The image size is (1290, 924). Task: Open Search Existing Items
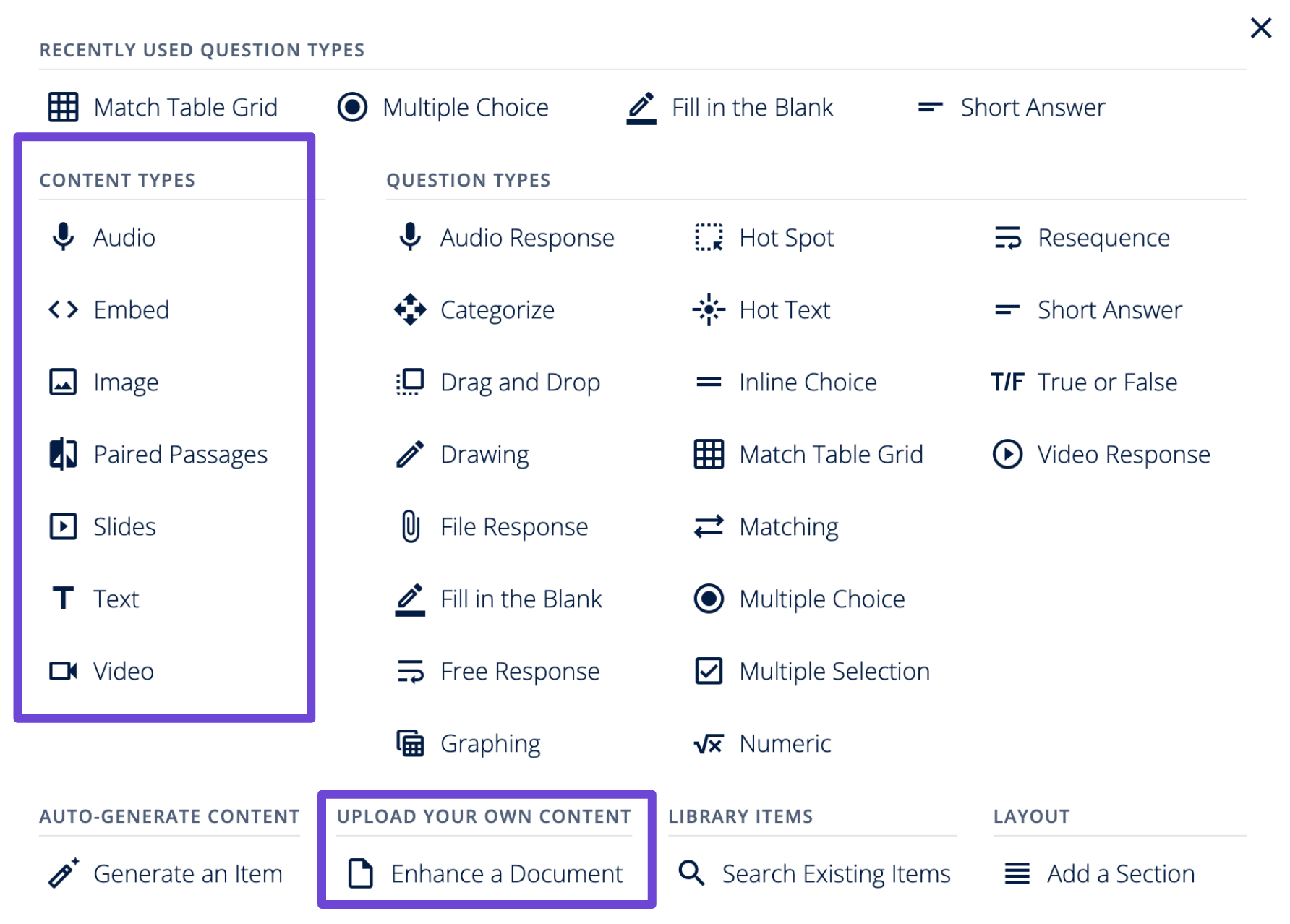pos(814,873)
